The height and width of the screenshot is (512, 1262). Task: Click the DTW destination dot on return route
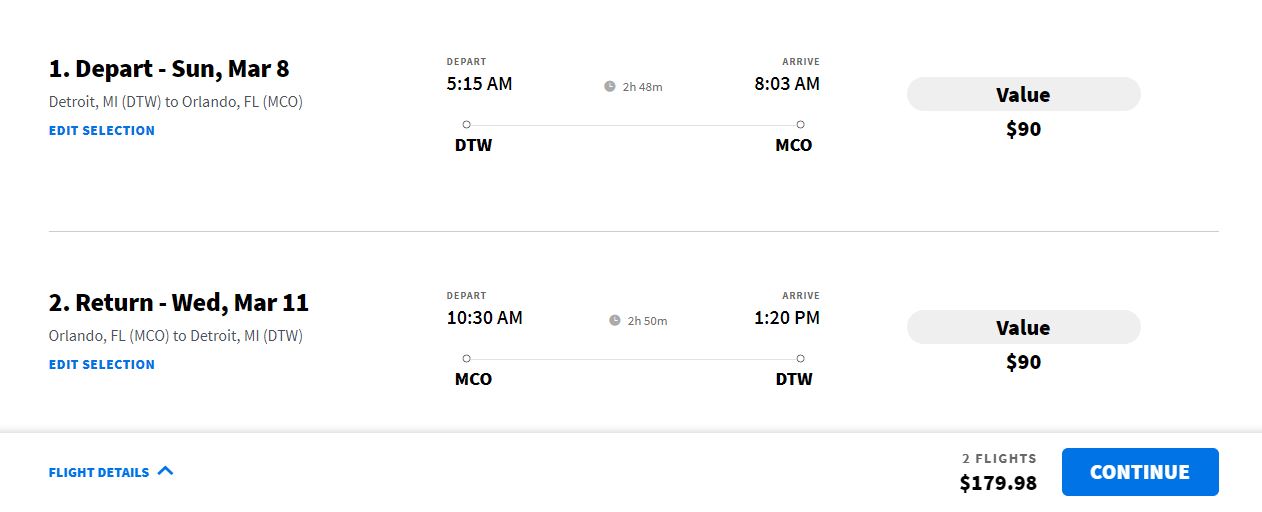pos(800,359)
